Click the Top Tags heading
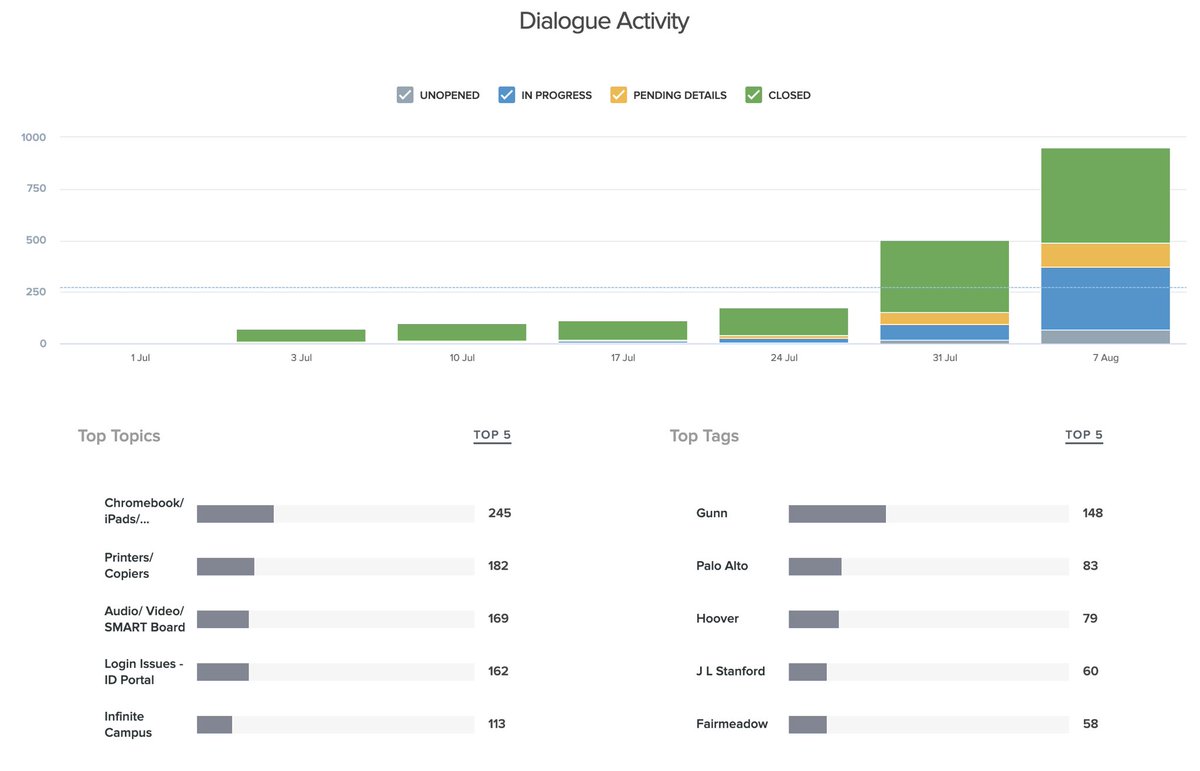The width and height of the screenshot is (1200, 771). (x=704, y=435)
